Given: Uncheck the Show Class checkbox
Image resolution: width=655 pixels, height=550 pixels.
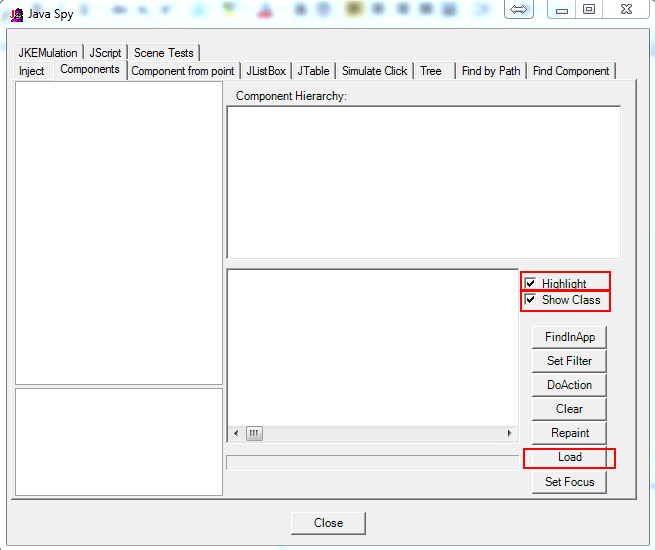Looking at the screenshot, I should (x=531, y=300).
